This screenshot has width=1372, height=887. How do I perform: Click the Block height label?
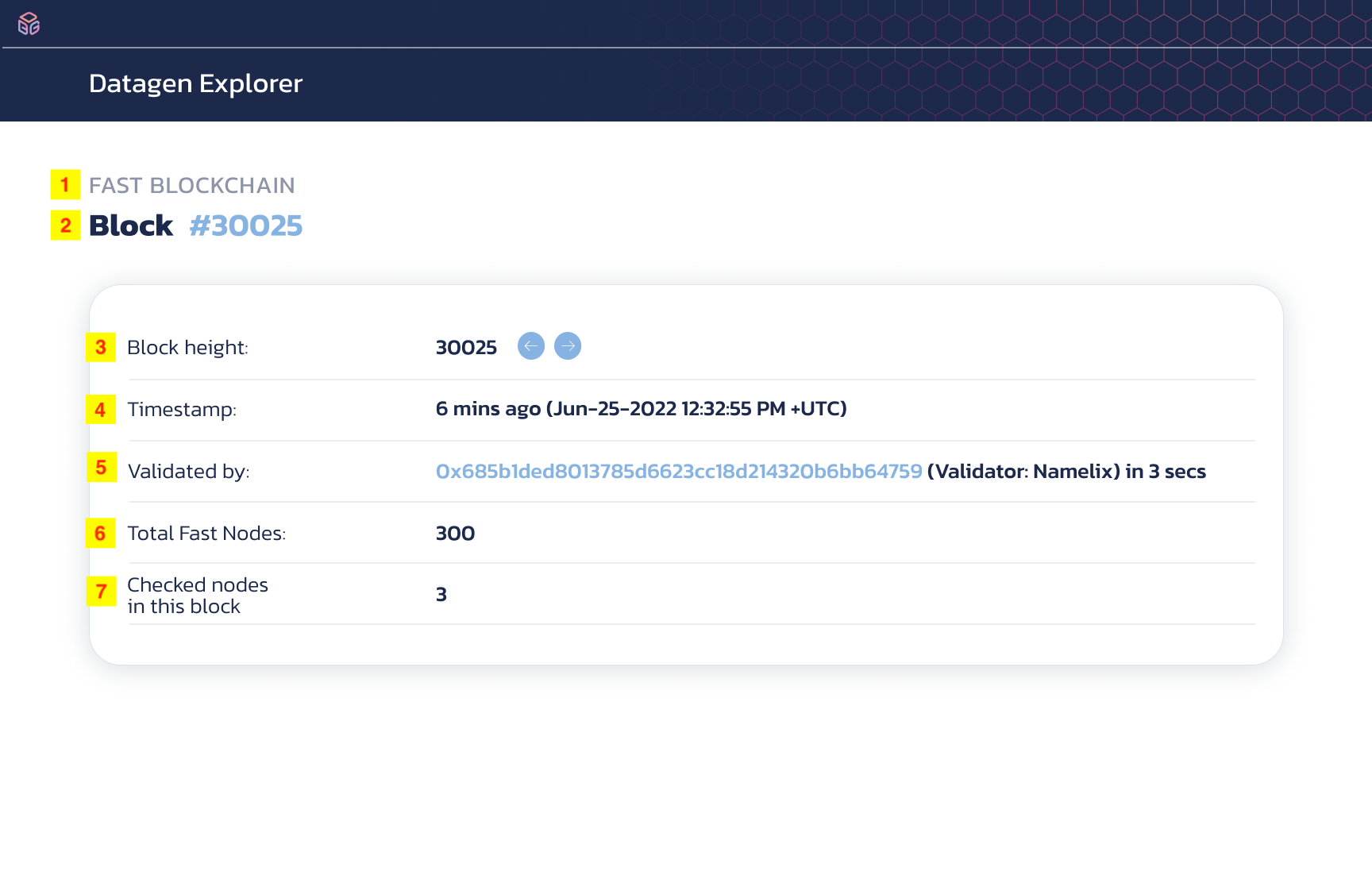click(x=188, y=348)
